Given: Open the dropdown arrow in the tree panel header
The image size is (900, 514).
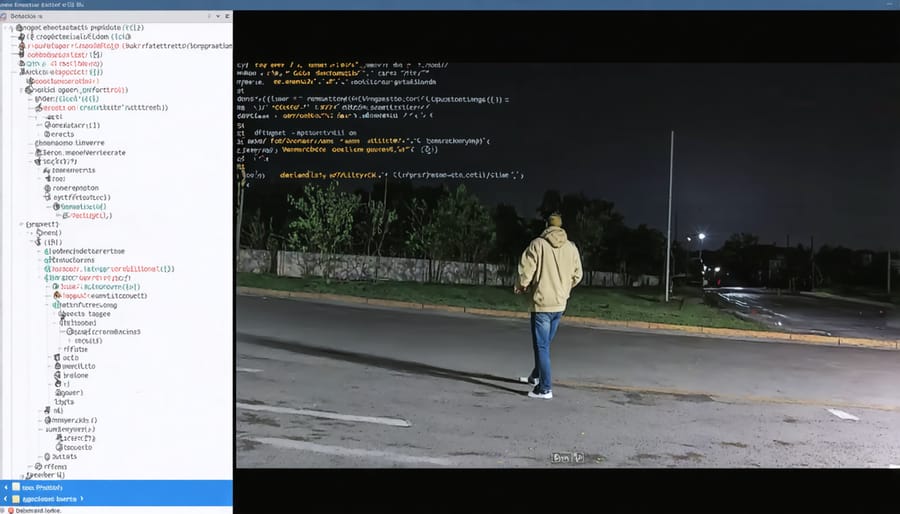Looking at the screenshot, I should click(x=218, y=16).
